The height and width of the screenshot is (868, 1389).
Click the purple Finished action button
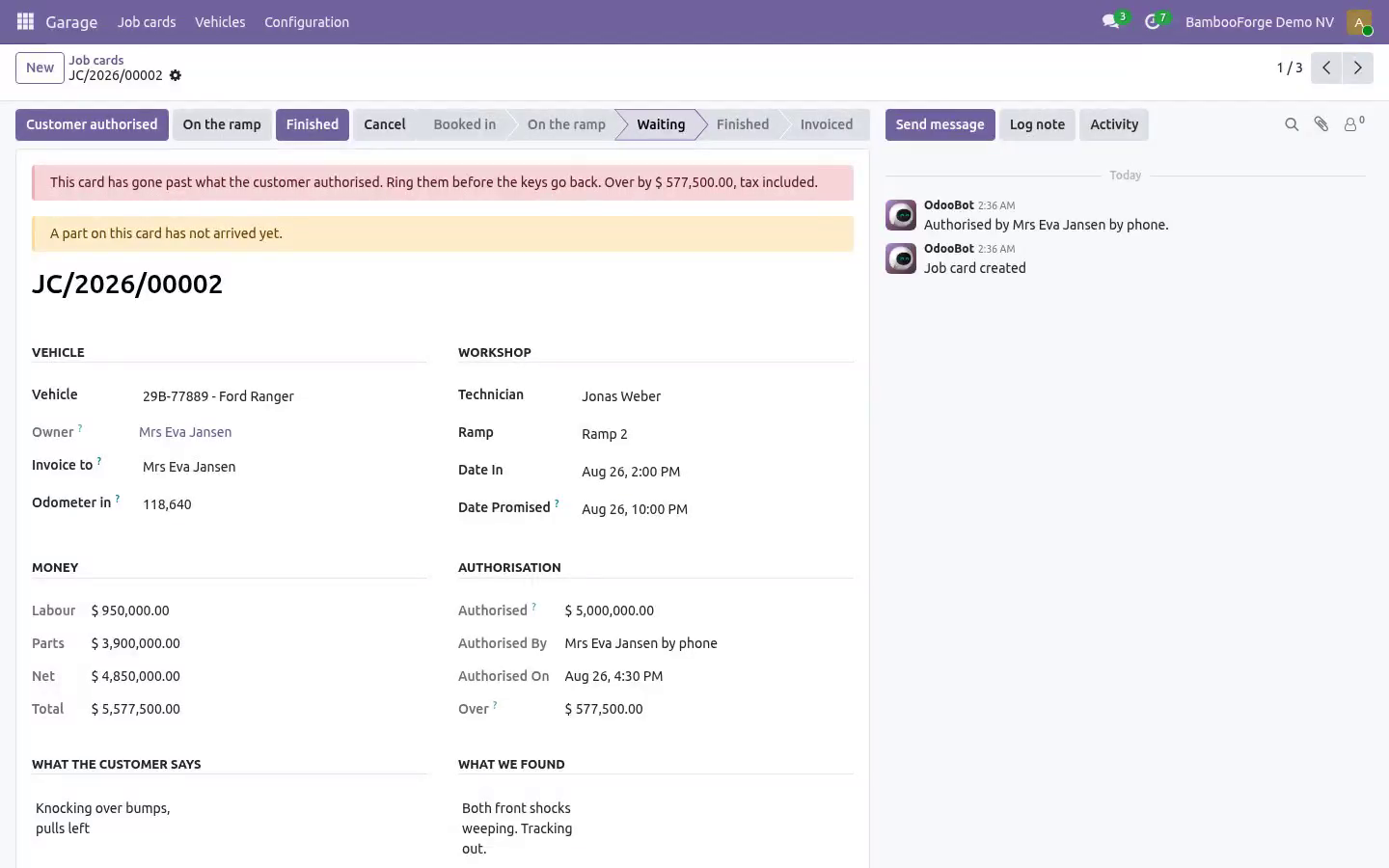click(313, 124)
